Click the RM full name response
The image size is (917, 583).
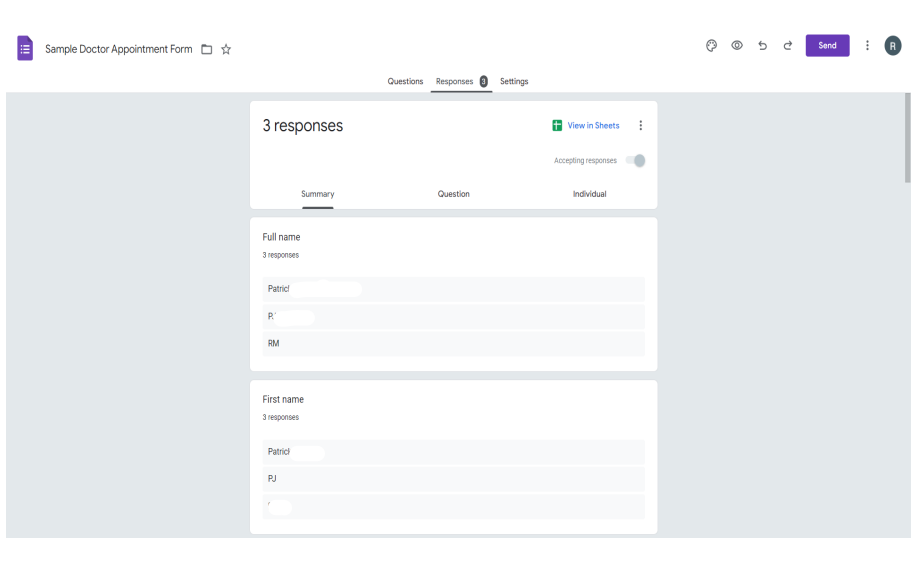(453, 343)
